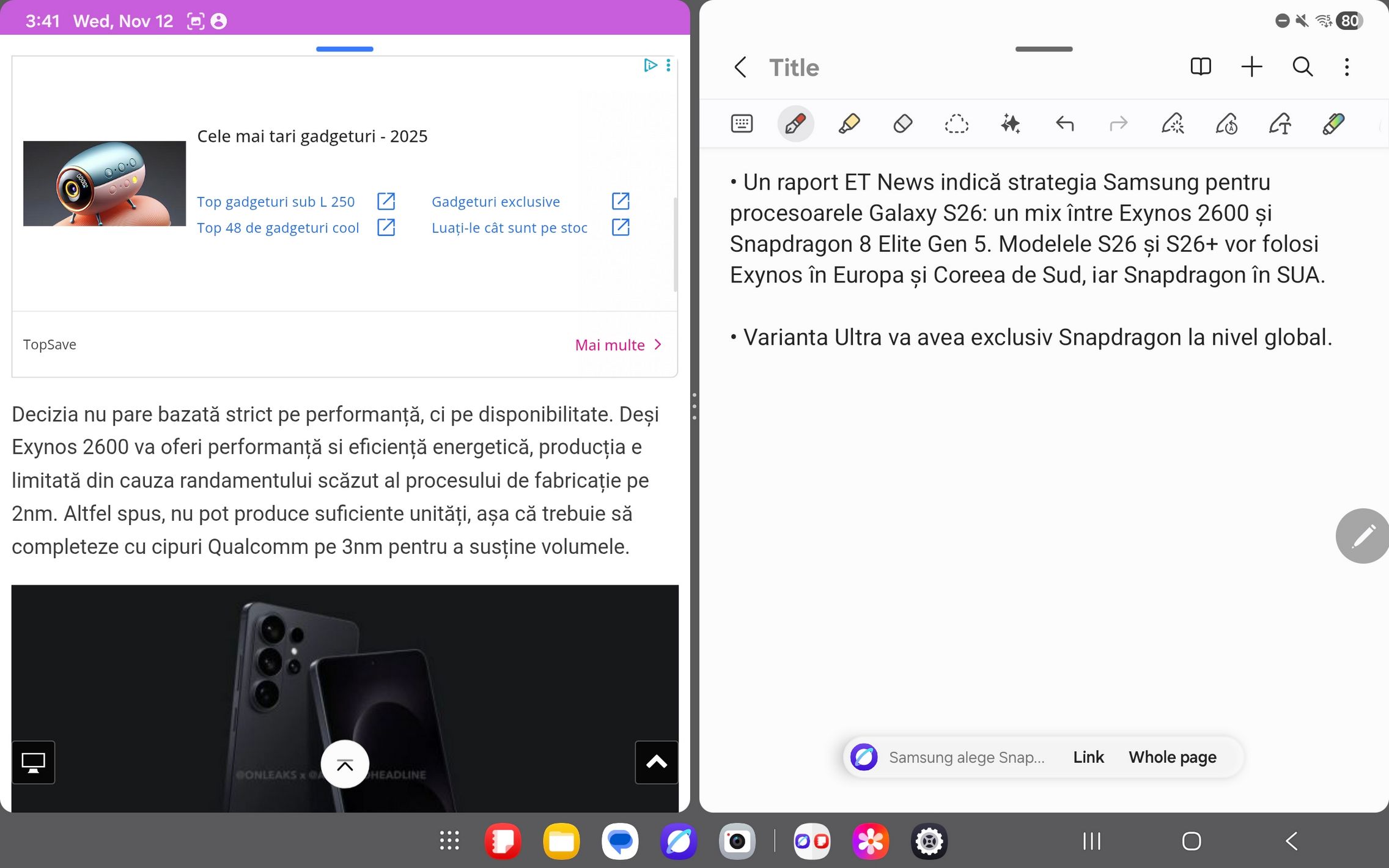Switch to keyboard text input mode
The image size is (1389, 868).
[x=742, y=124]
